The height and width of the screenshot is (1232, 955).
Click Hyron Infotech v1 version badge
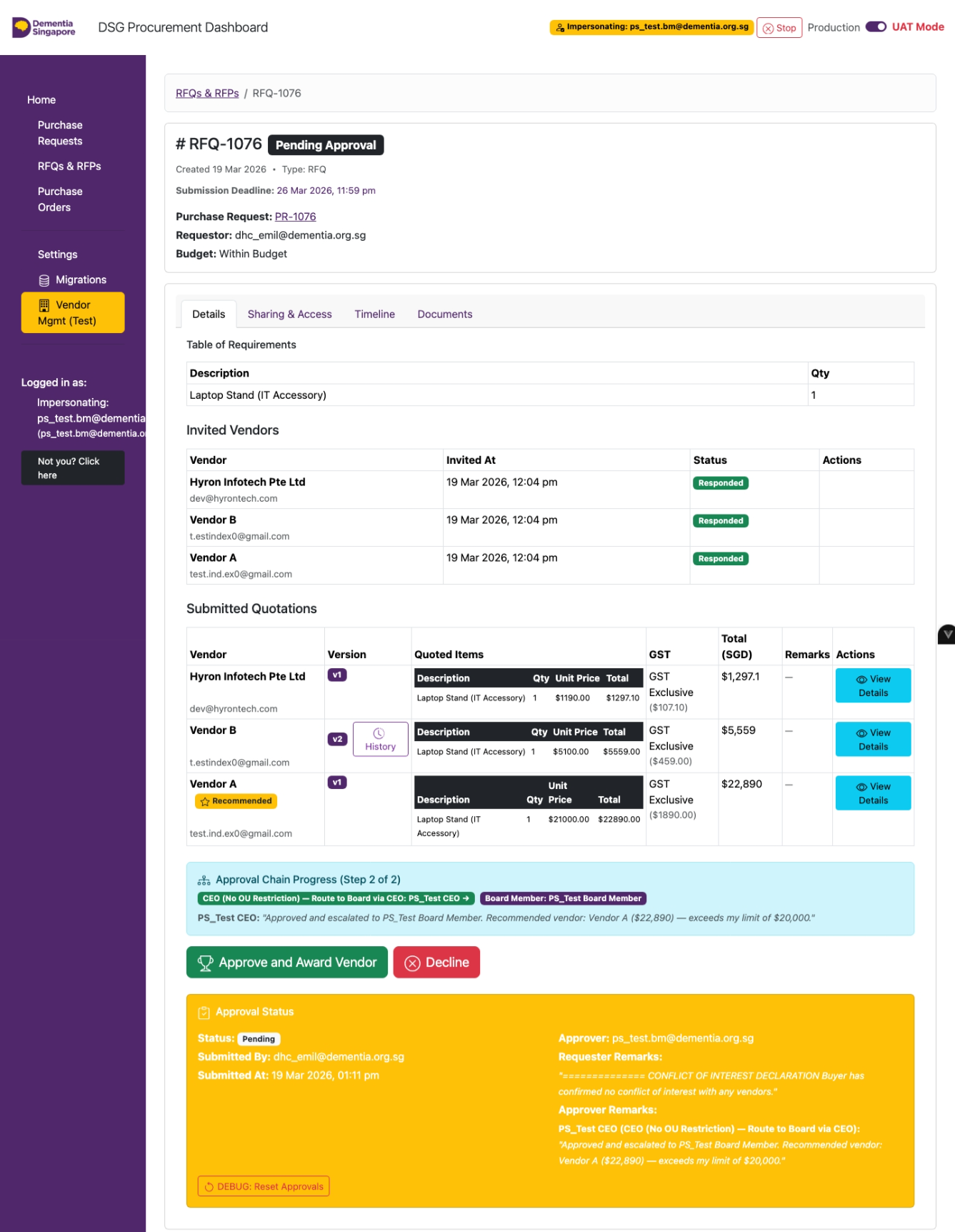[337, 675]
